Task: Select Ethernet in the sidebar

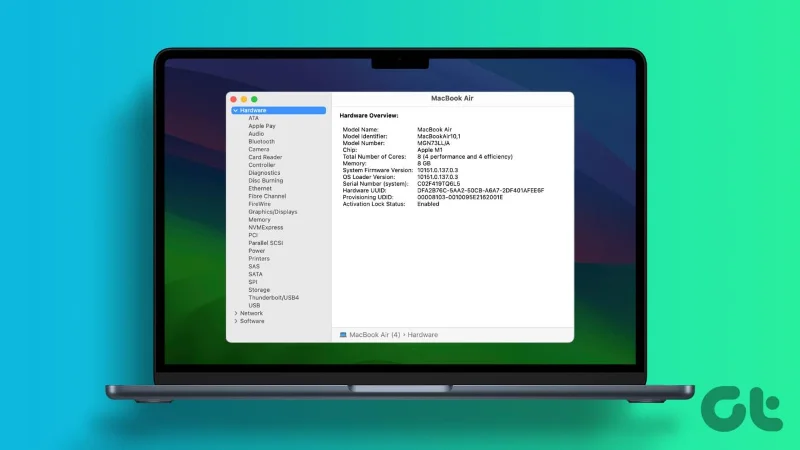Action: pos(260,188)
